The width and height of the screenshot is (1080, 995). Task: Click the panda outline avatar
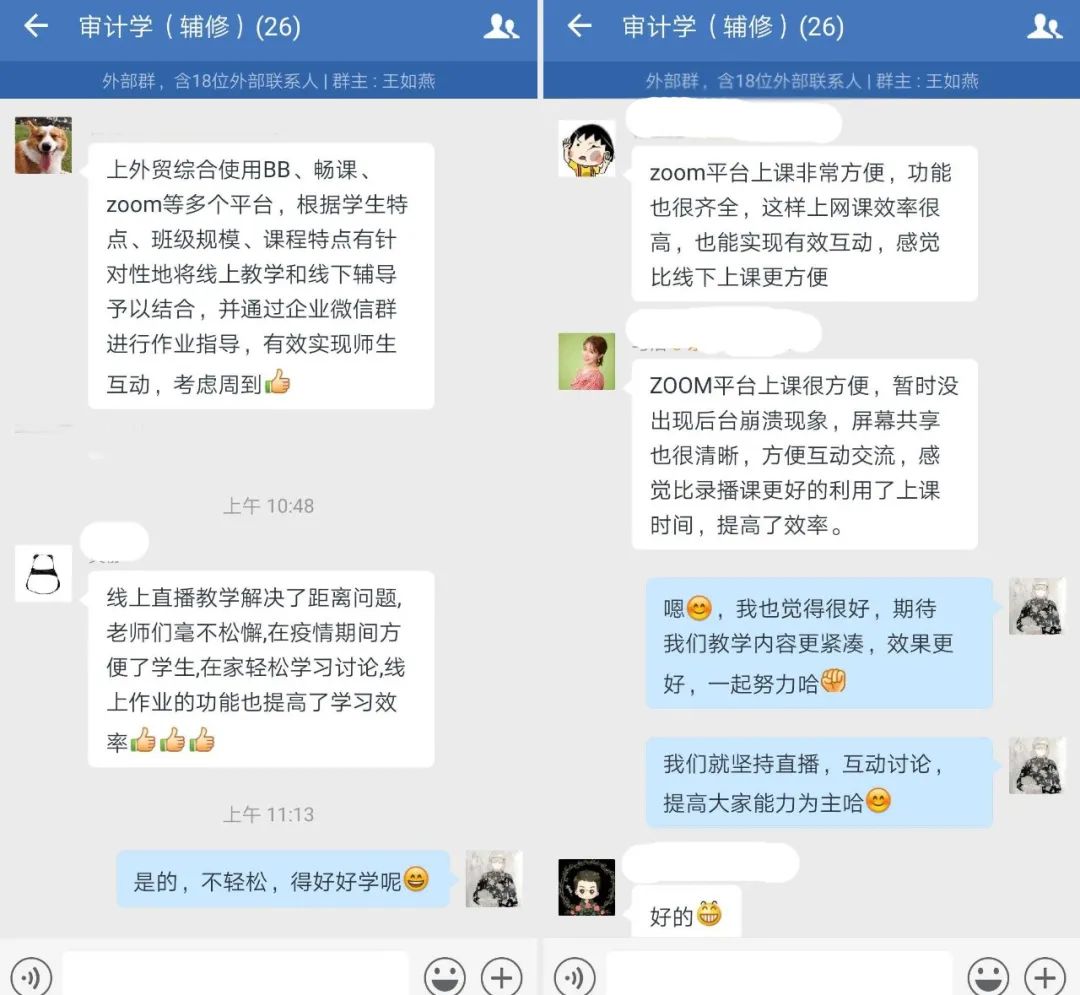tap(43, 574)
